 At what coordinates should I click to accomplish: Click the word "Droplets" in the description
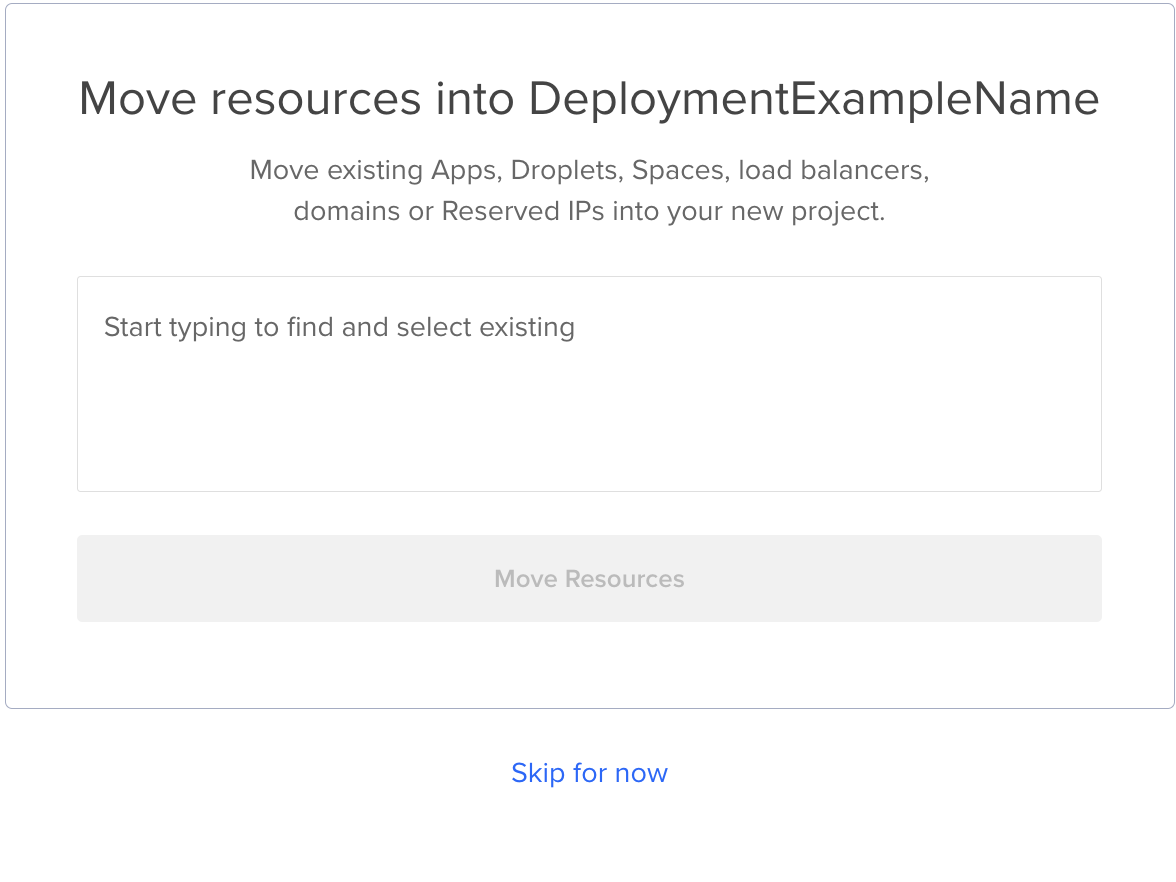click(566, 171)
